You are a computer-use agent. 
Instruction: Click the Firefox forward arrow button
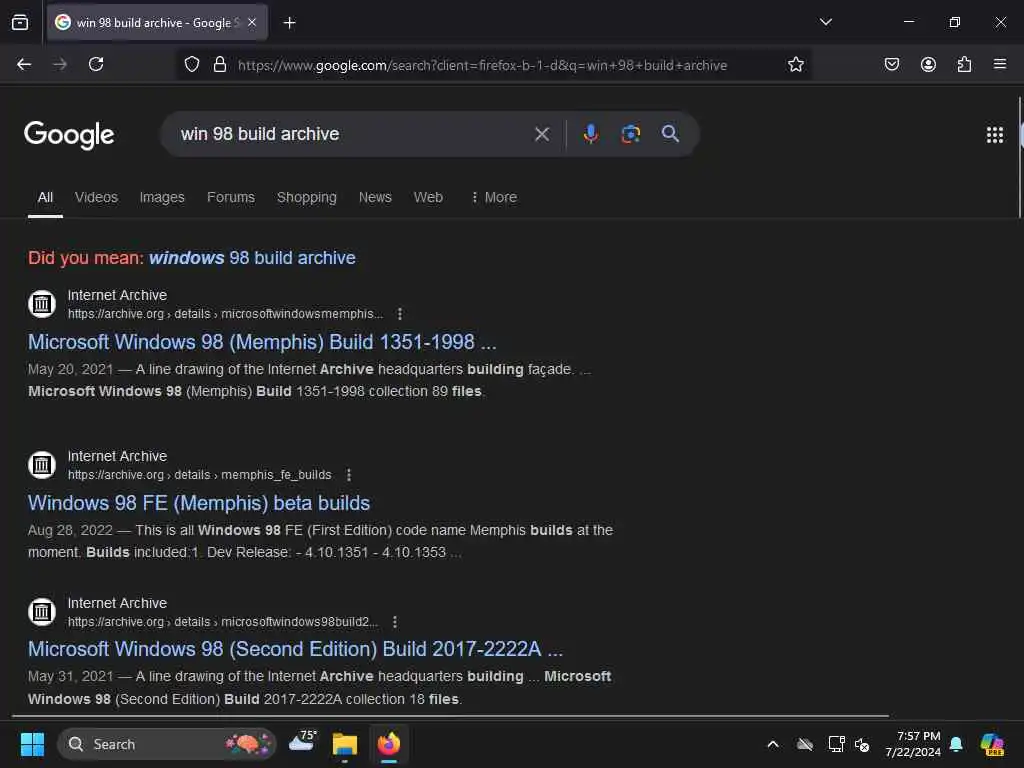tap(60, 64)
